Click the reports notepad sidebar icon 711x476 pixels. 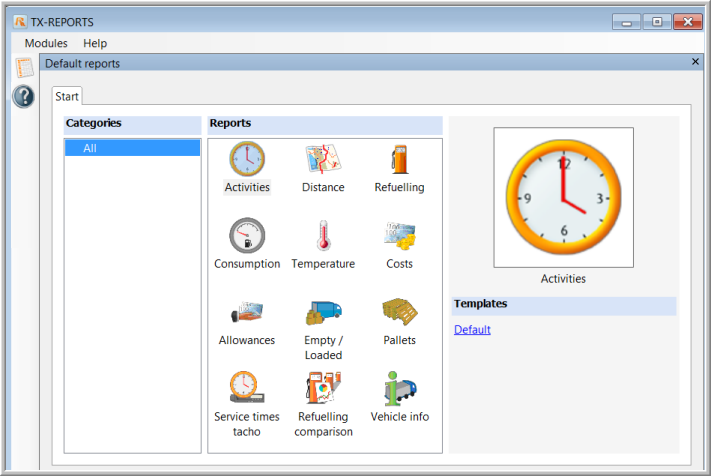[x=24, y=68]
